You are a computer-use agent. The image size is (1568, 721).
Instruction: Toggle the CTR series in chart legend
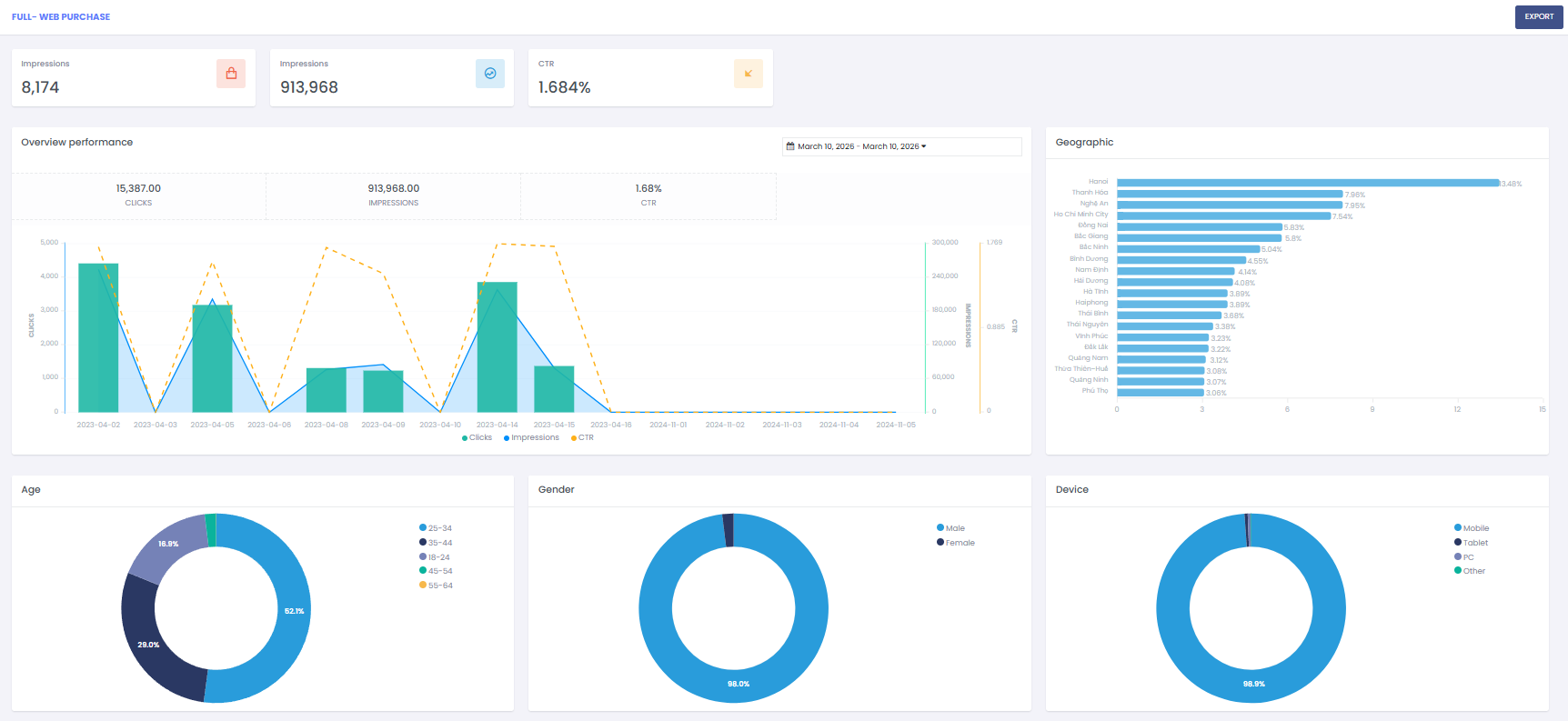[x=583, y=438]
